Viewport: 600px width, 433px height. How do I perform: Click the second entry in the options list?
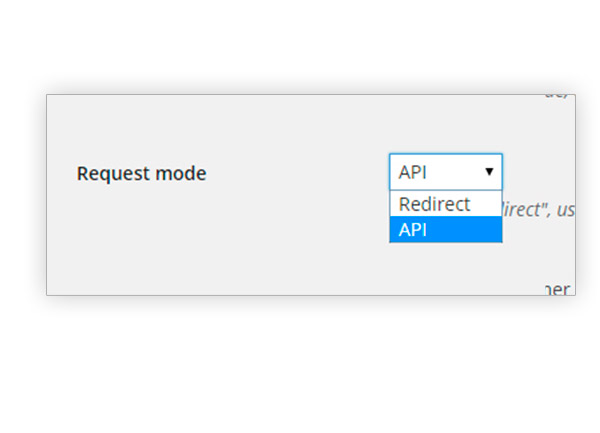(x=445, y=230)
